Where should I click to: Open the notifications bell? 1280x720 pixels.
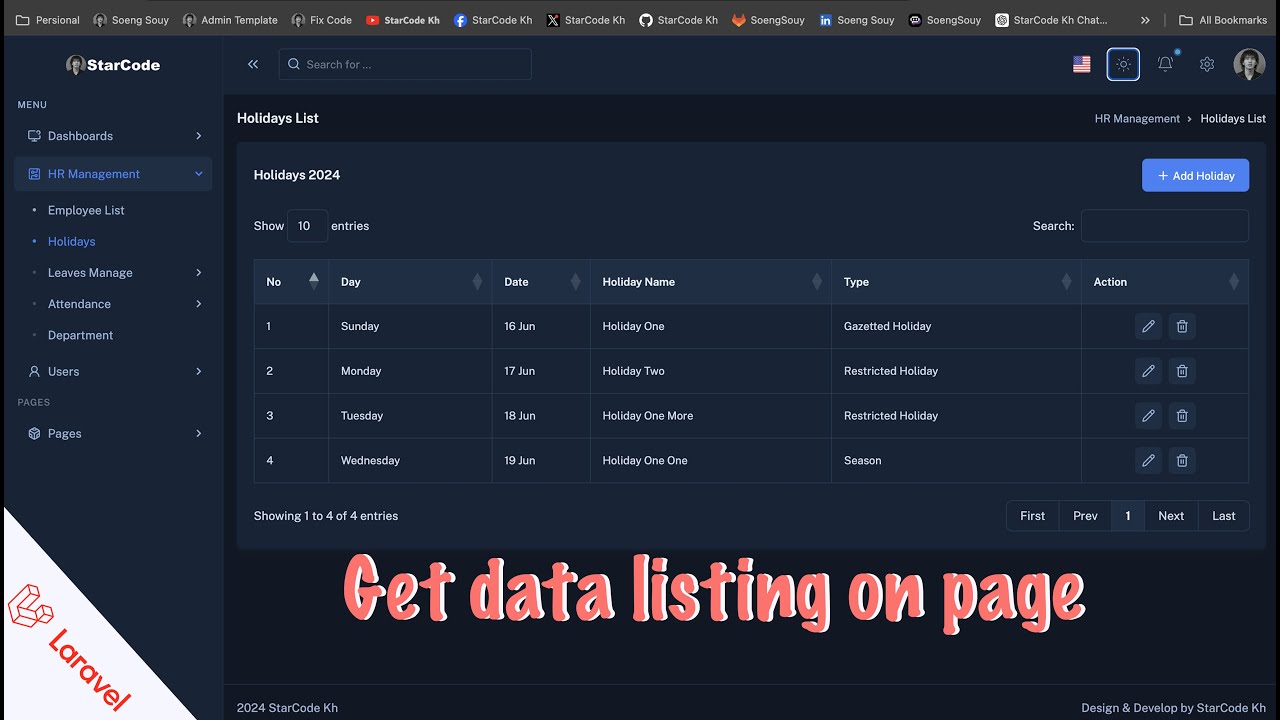(x=1166, y=64)
